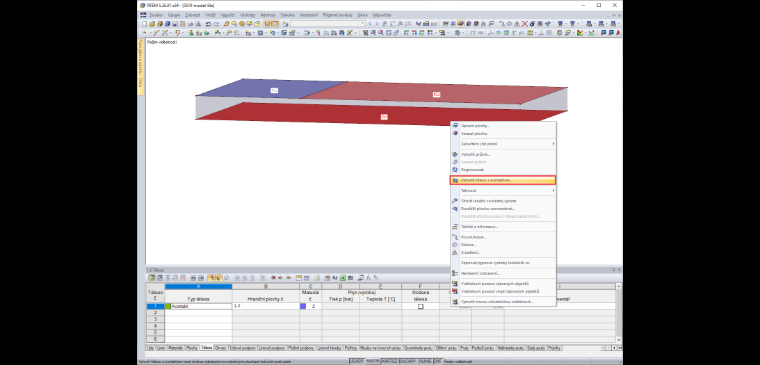Toggle RASTR in the status bar
The image size is (760, 365).
[x=372, y=361]
